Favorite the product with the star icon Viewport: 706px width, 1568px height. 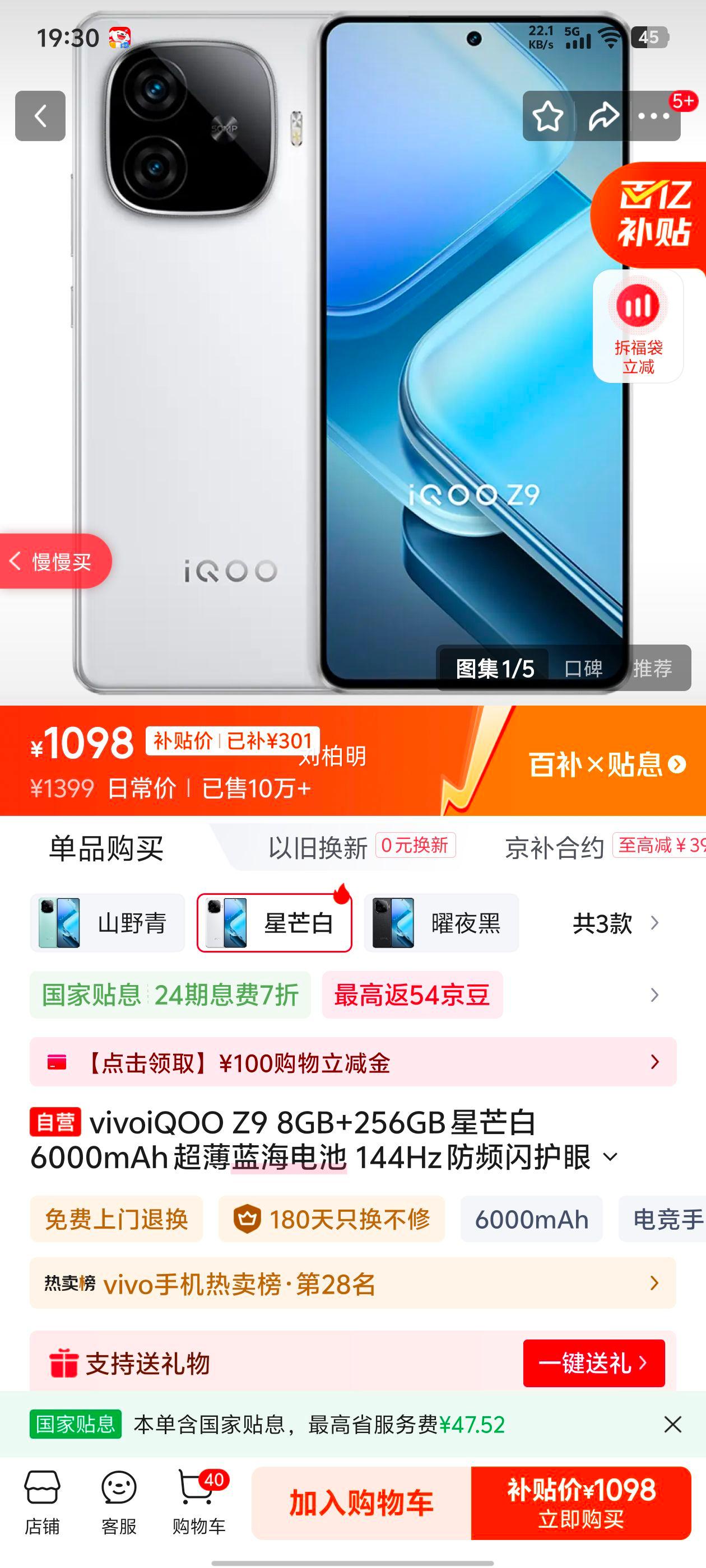[x=547, y=116]
